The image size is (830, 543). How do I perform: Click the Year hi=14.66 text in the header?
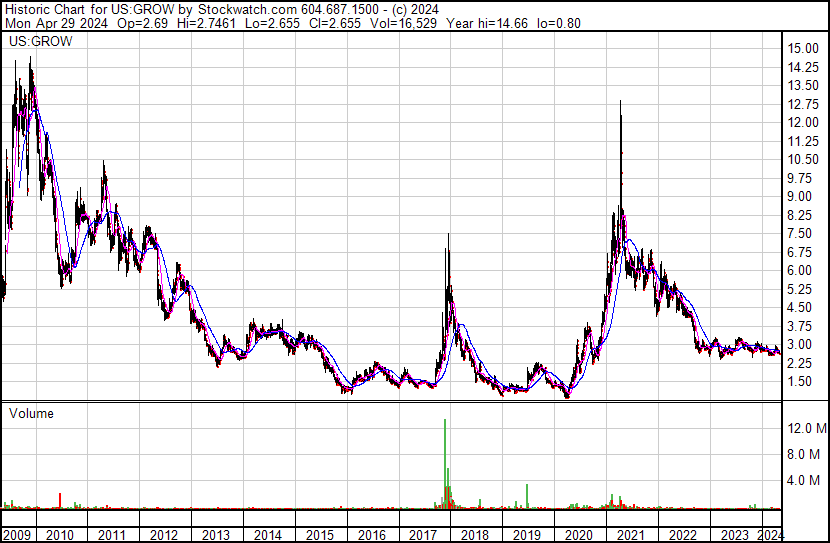coord(487,23)
